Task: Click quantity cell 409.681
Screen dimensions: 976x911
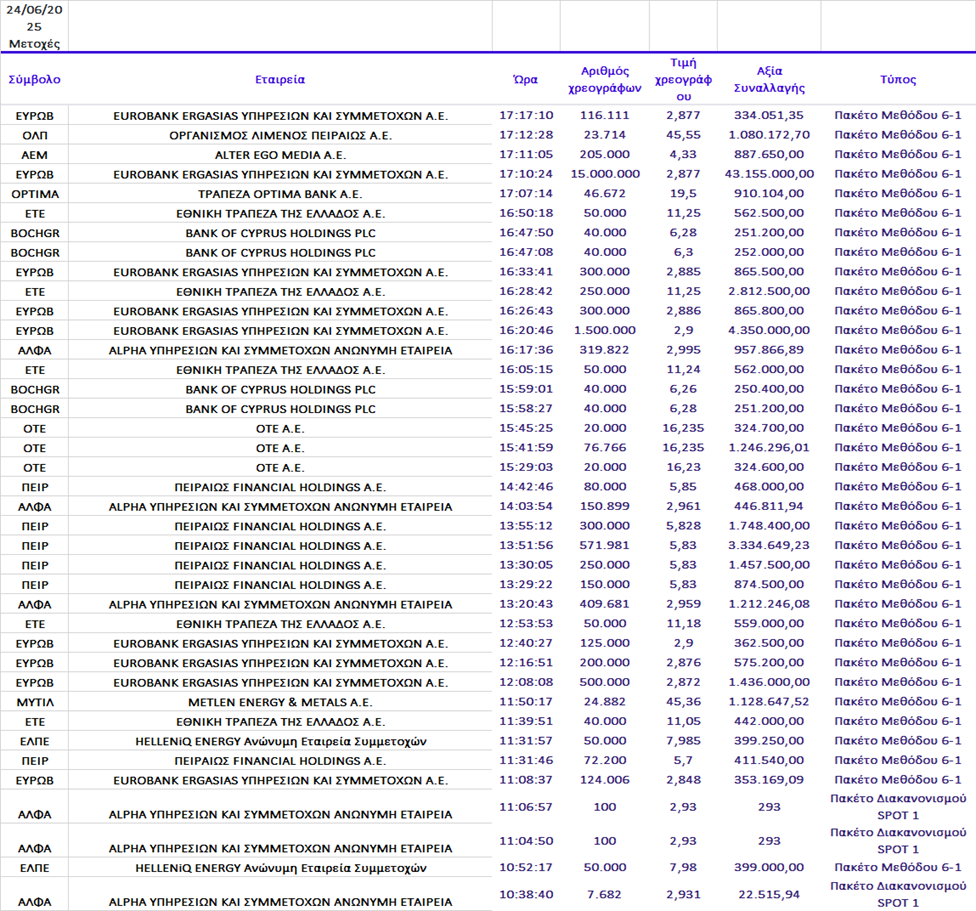Action: click(x=604, y=604)
